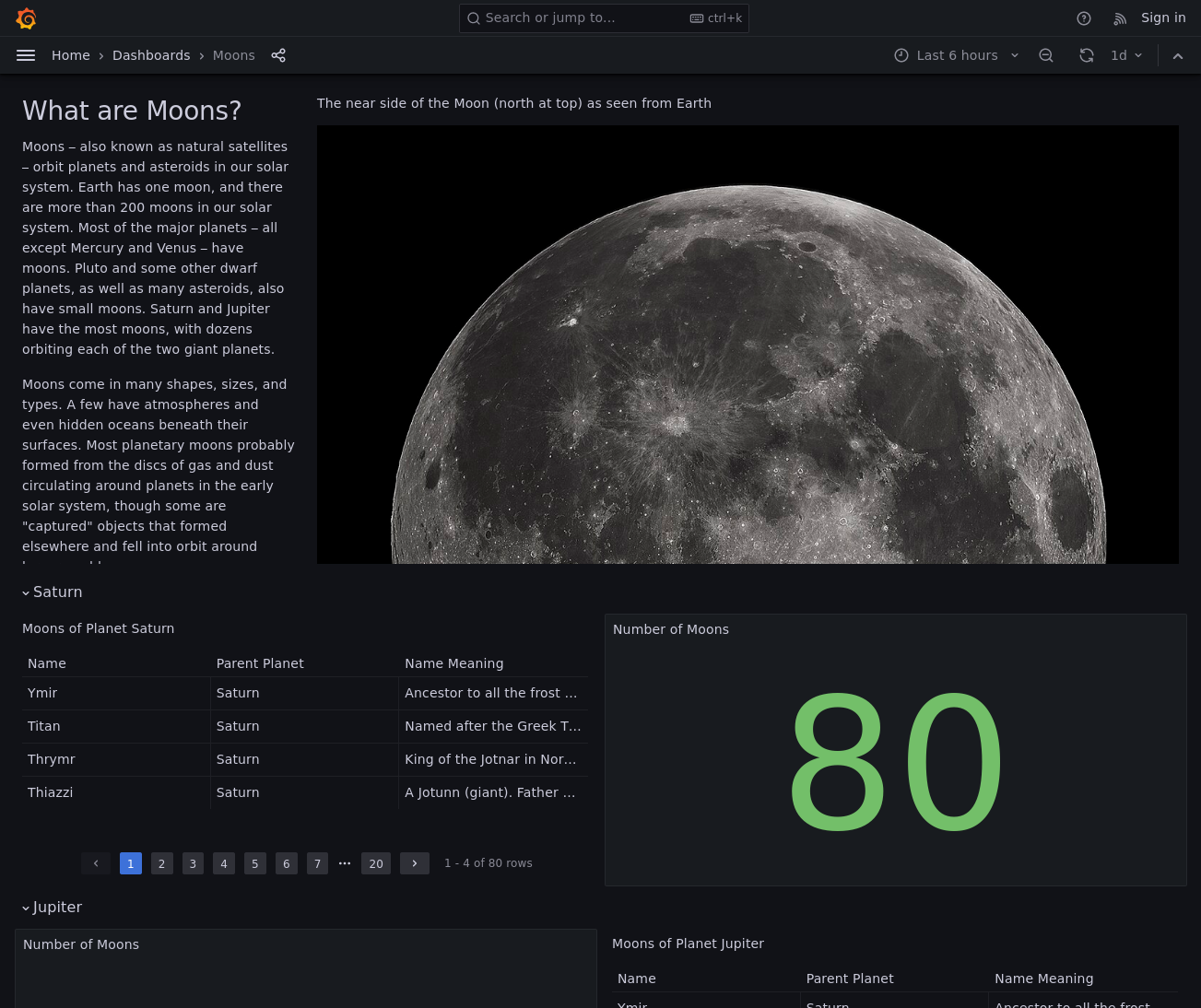Screen dimensions: 1201x1008
Task: Select page 7 in Saturn table pagination
Action: pos(317,863)
